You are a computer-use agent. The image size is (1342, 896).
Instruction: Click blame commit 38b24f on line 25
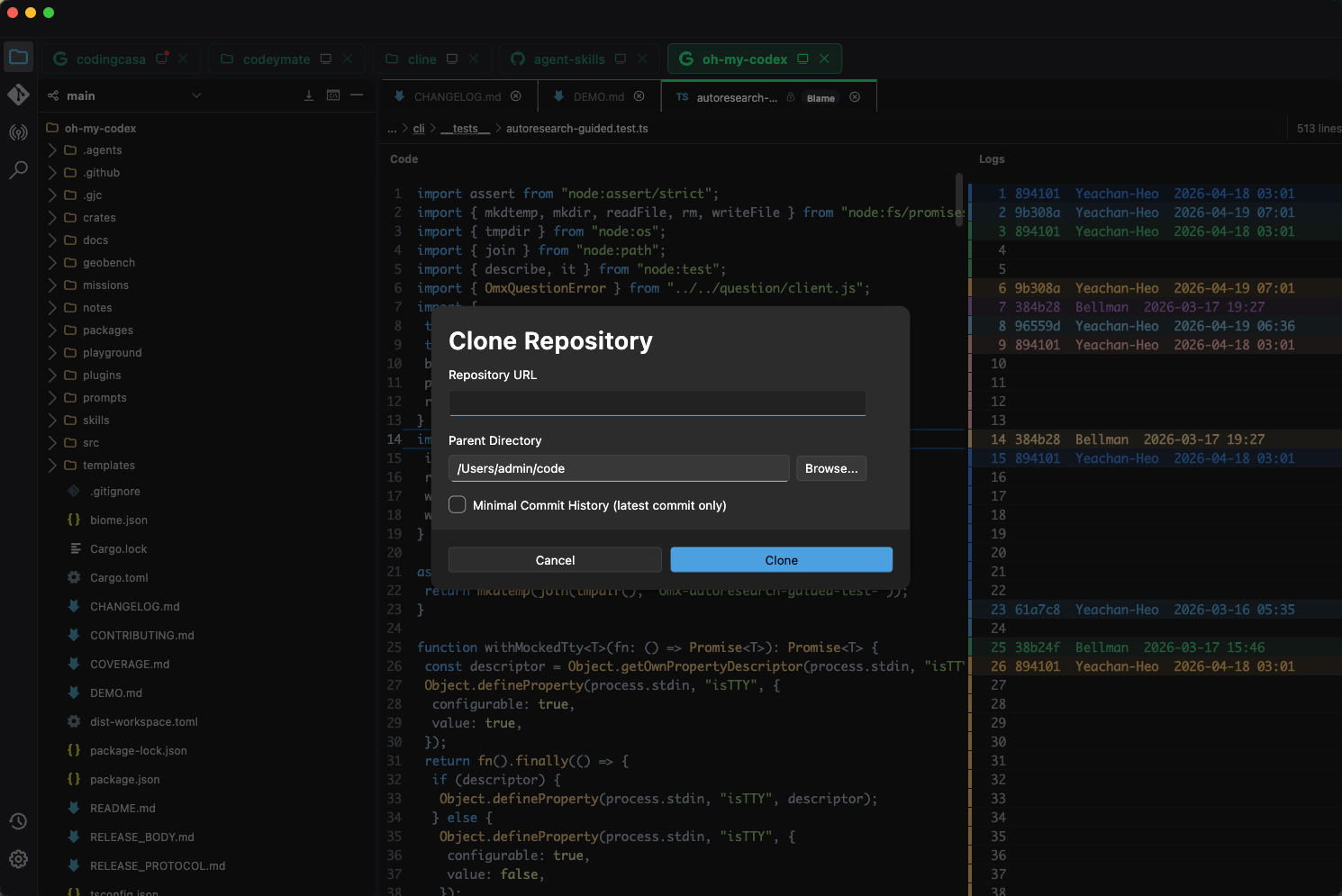point(1038,647)
